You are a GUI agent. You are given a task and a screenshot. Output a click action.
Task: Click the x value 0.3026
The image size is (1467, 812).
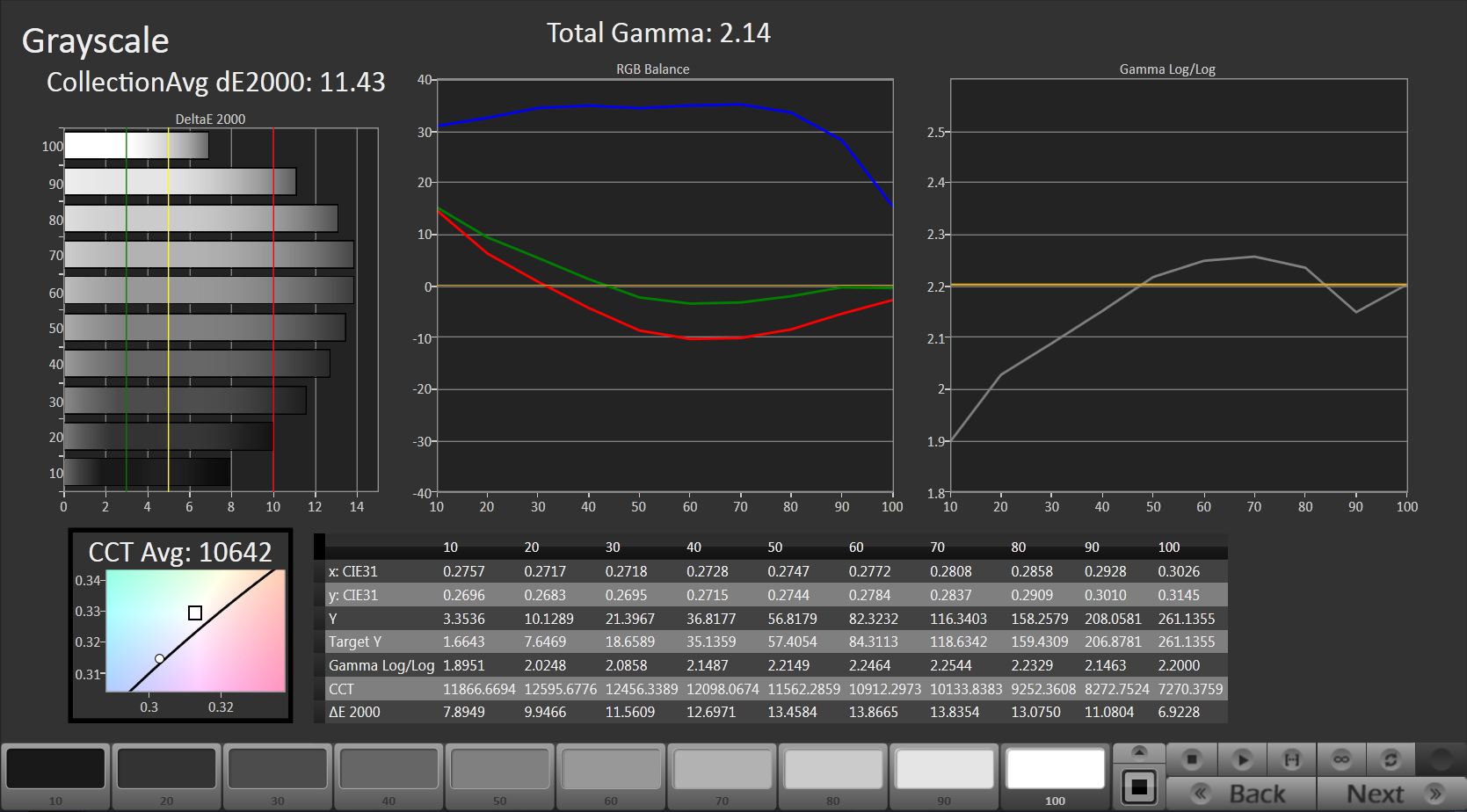[1179, 571]
